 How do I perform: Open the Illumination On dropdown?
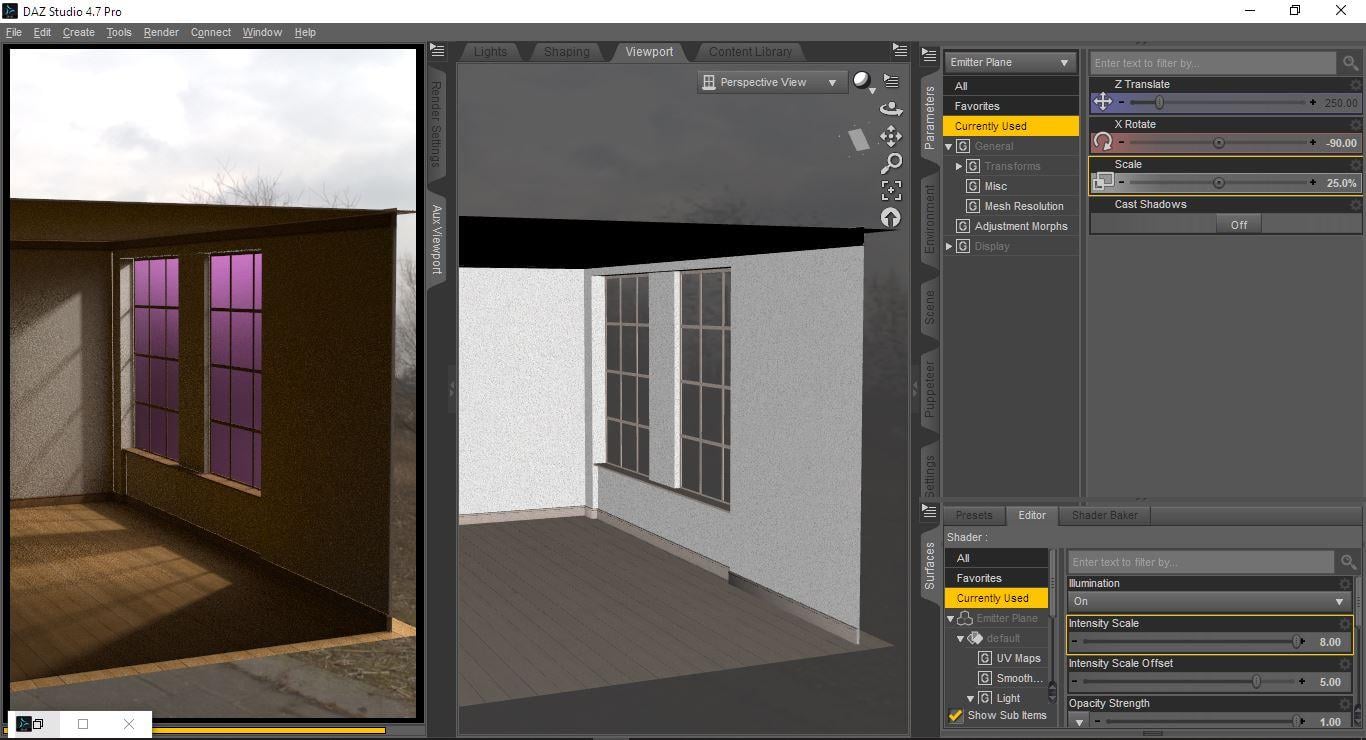click(x=1210, y=602)
